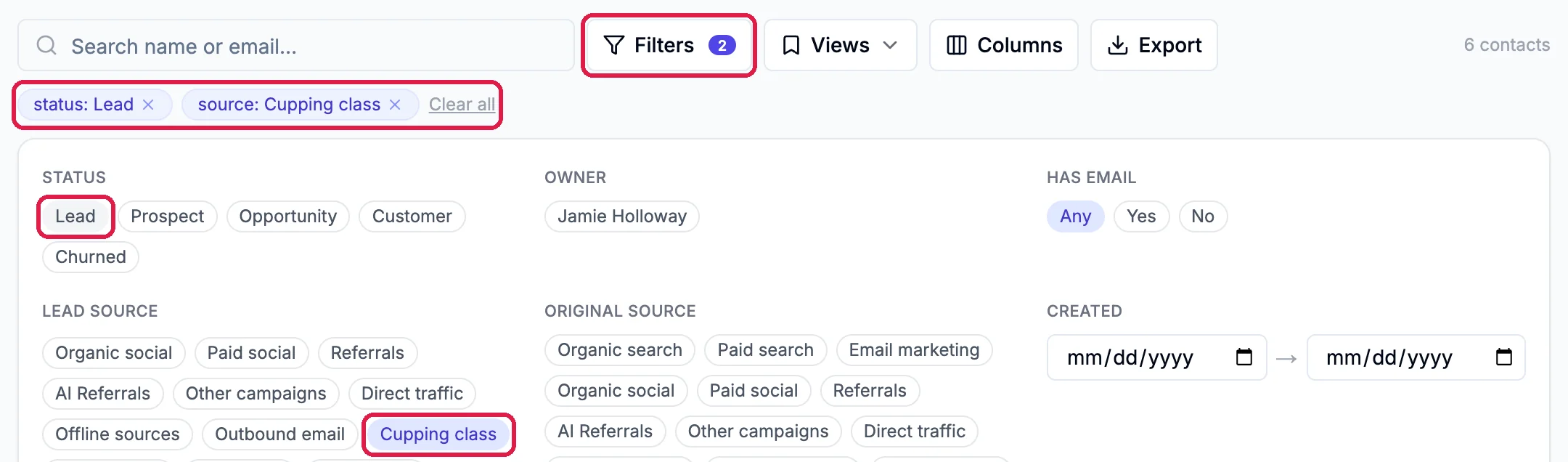The image size is (1568, 462).
Task: Toggle the Prospect status filter
Action: point(168,216)
